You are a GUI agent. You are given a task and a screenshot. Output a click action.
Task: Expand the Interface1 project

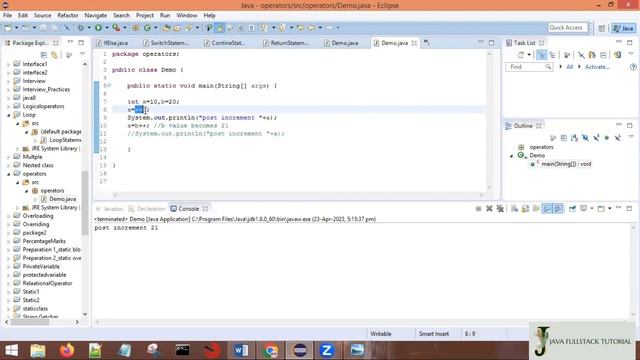pyautogui.click(x=9, y=64)
